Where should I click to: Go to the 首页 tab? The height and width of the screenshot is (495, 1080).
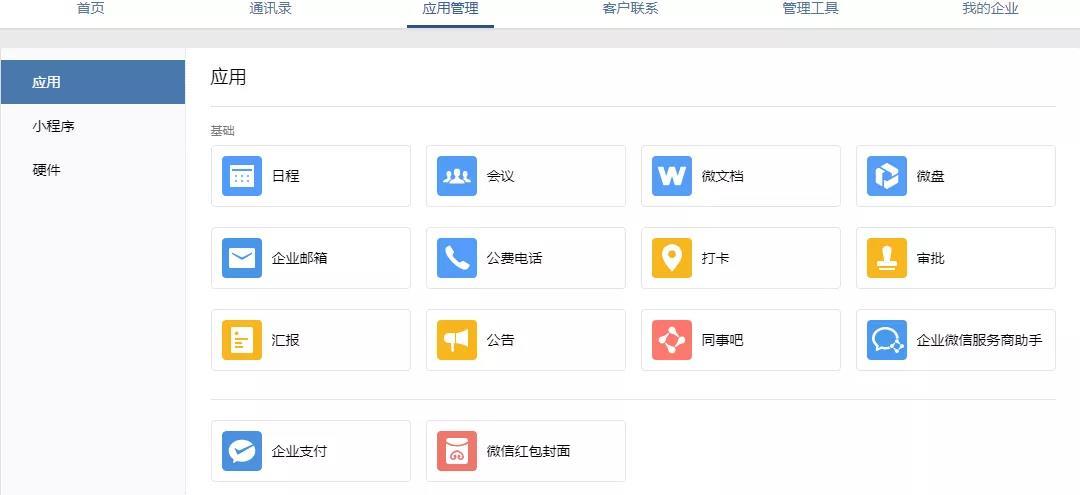90,9
